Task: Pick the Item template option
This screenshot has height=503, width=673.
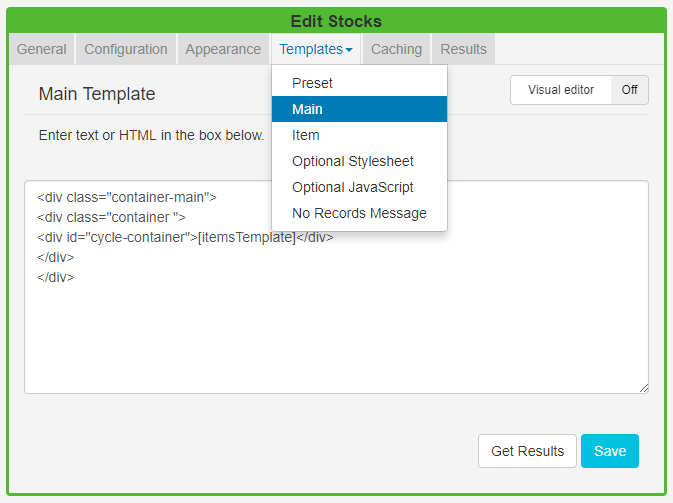Action: 306,135
